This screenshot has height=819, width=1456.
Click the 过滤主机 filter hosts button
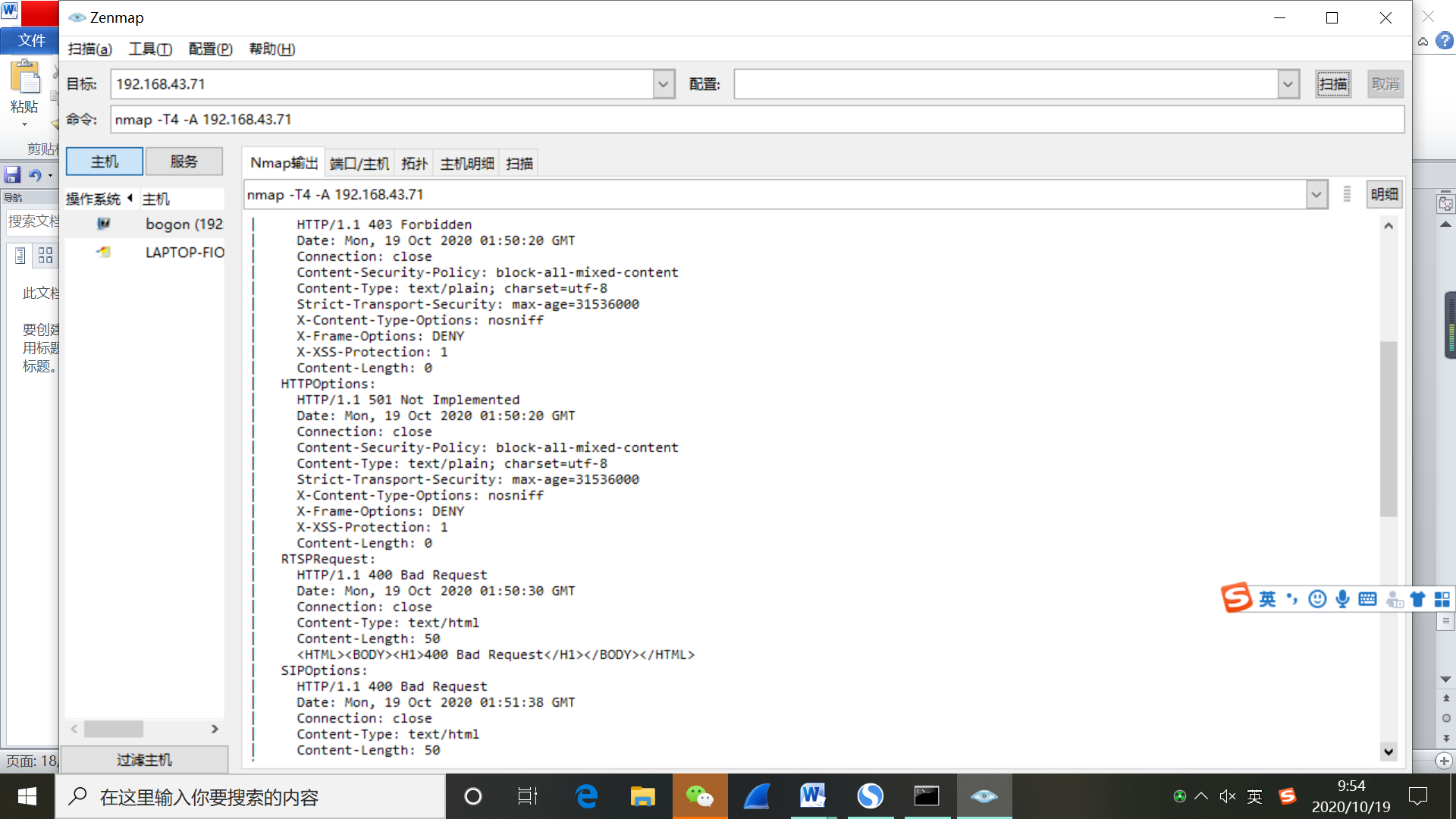point(144,759)
